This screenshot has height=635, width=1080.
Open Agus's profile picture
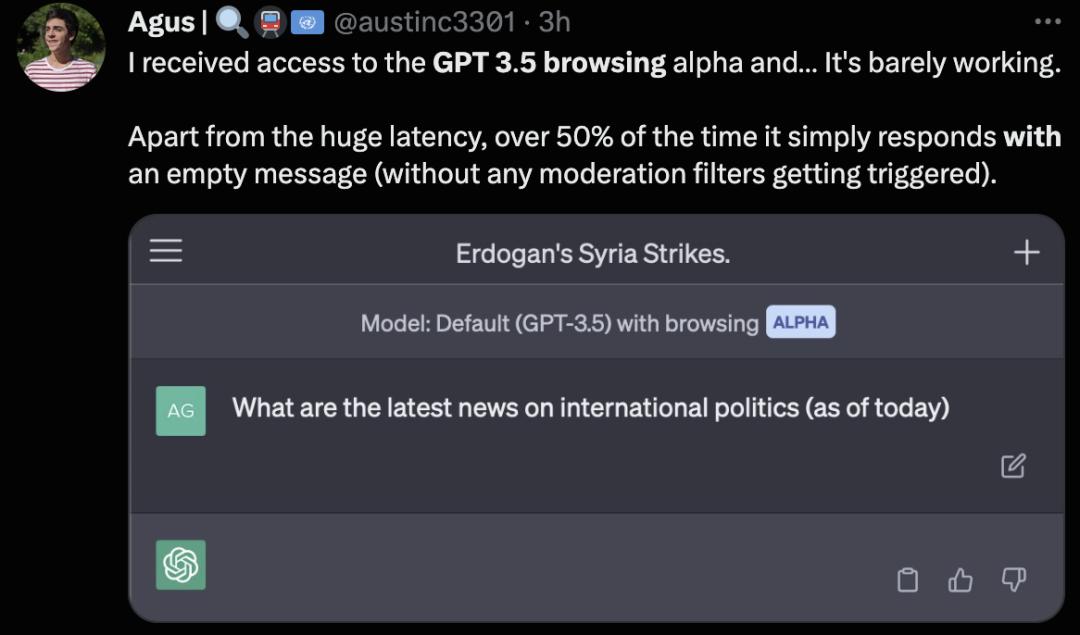click(x=61, y=47)
